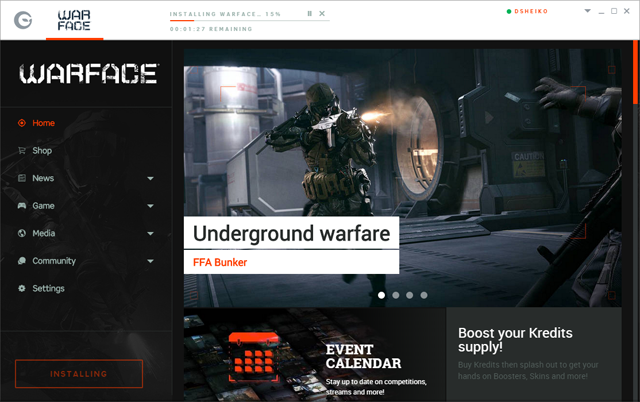Open the Boost your Kredits supply promo

(533, 355)
